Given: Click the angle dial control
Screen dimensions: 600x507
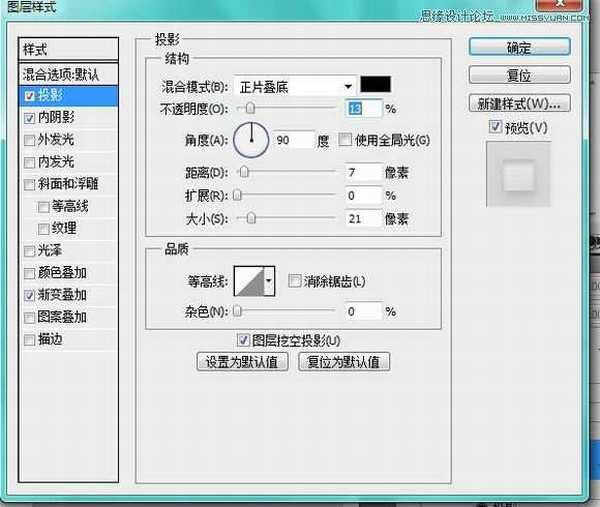Looking at the screenshot, I should tap(254, 141).
